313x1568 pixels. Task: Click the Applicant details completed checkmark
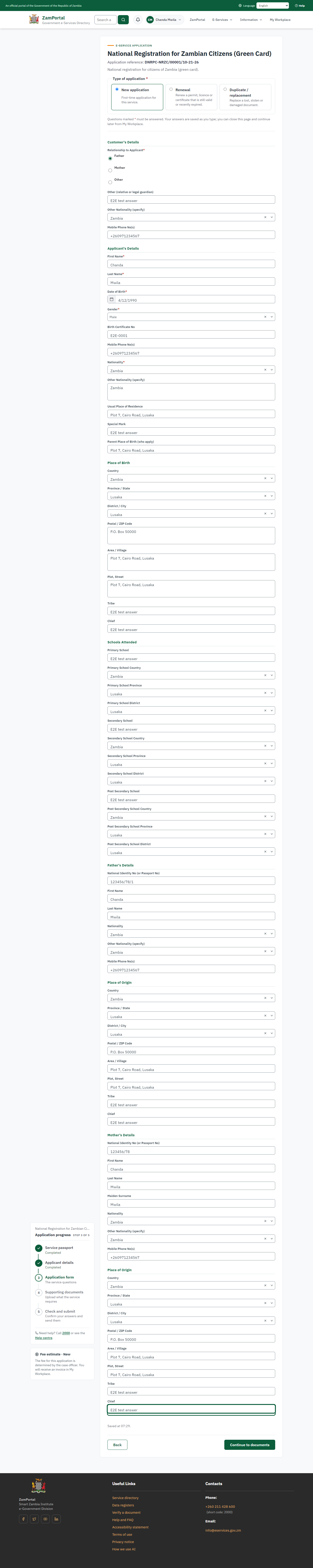click(39, 1263)
